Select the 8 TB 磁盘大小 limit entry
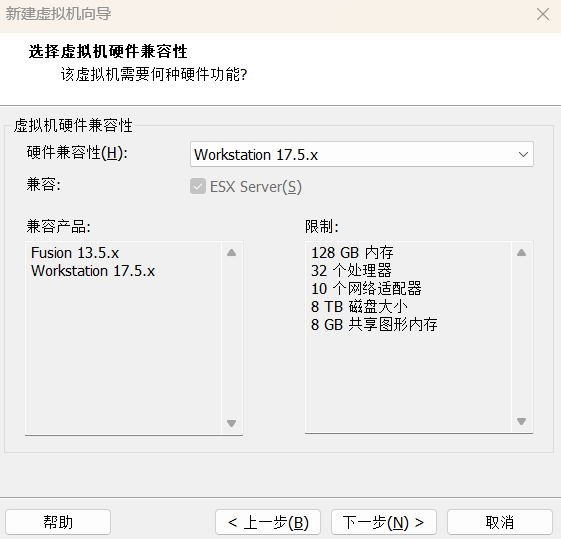 pos(359,307)
